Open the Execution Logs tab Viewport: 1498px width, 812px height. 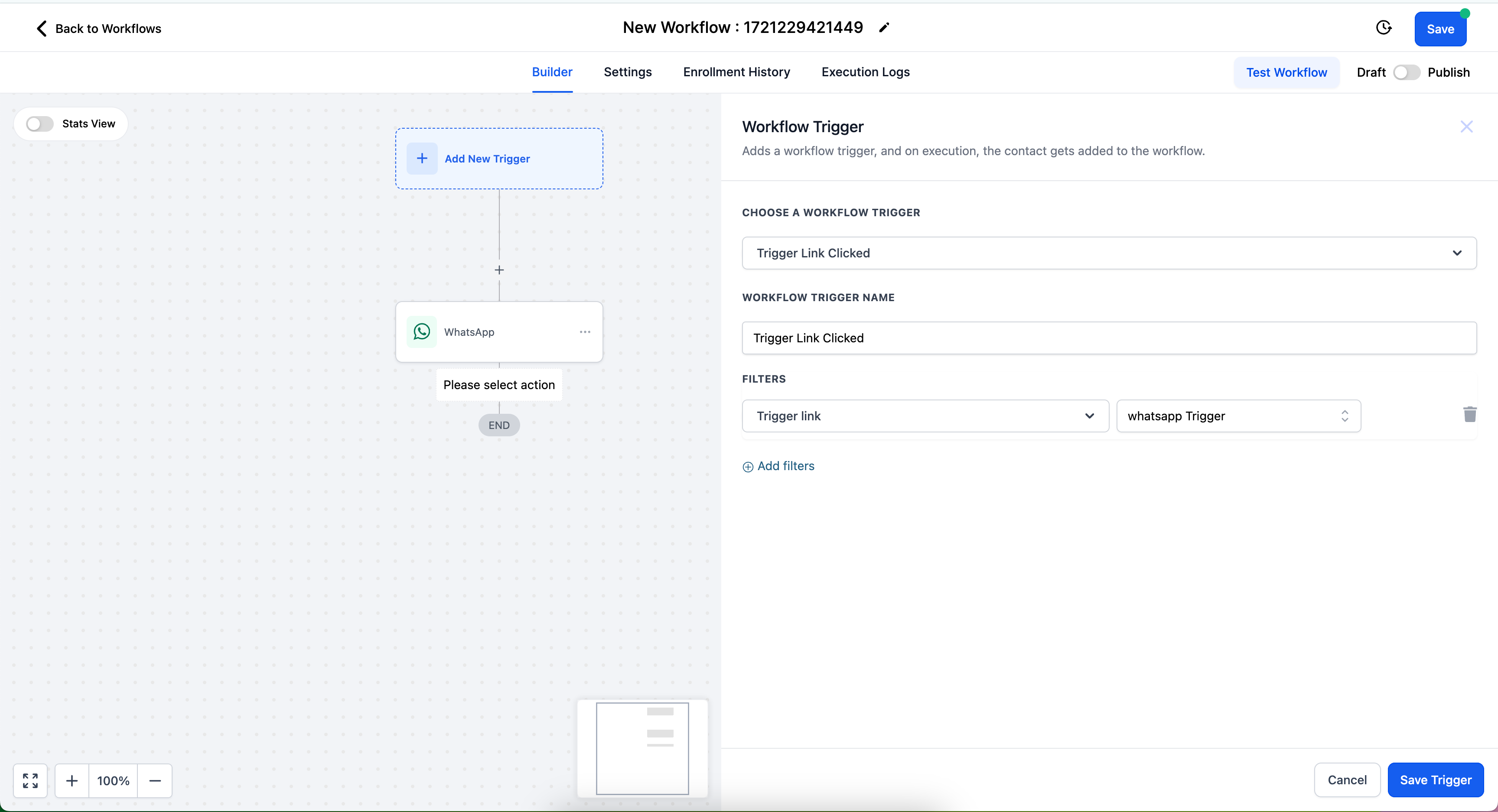coord(865,72)
